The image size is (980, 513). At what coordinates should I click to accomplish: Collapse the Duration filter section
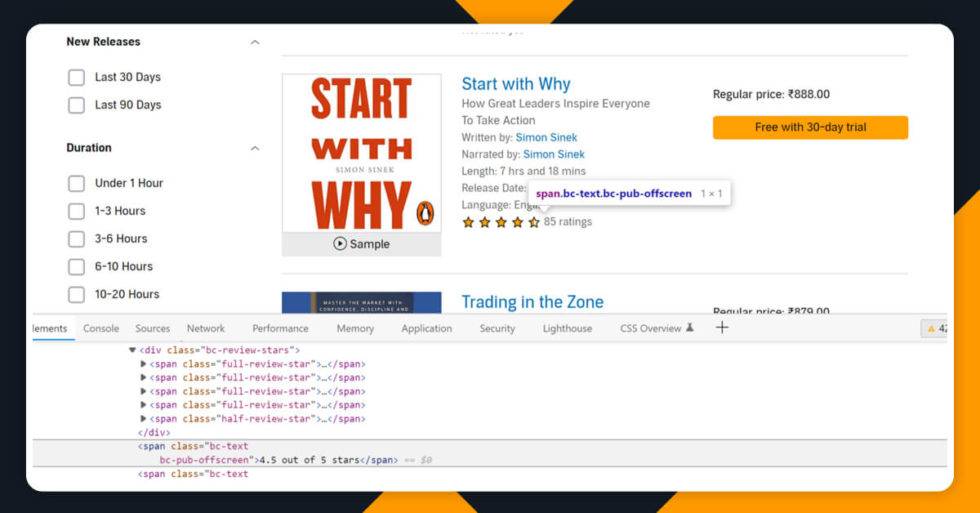tap(254, 149)
